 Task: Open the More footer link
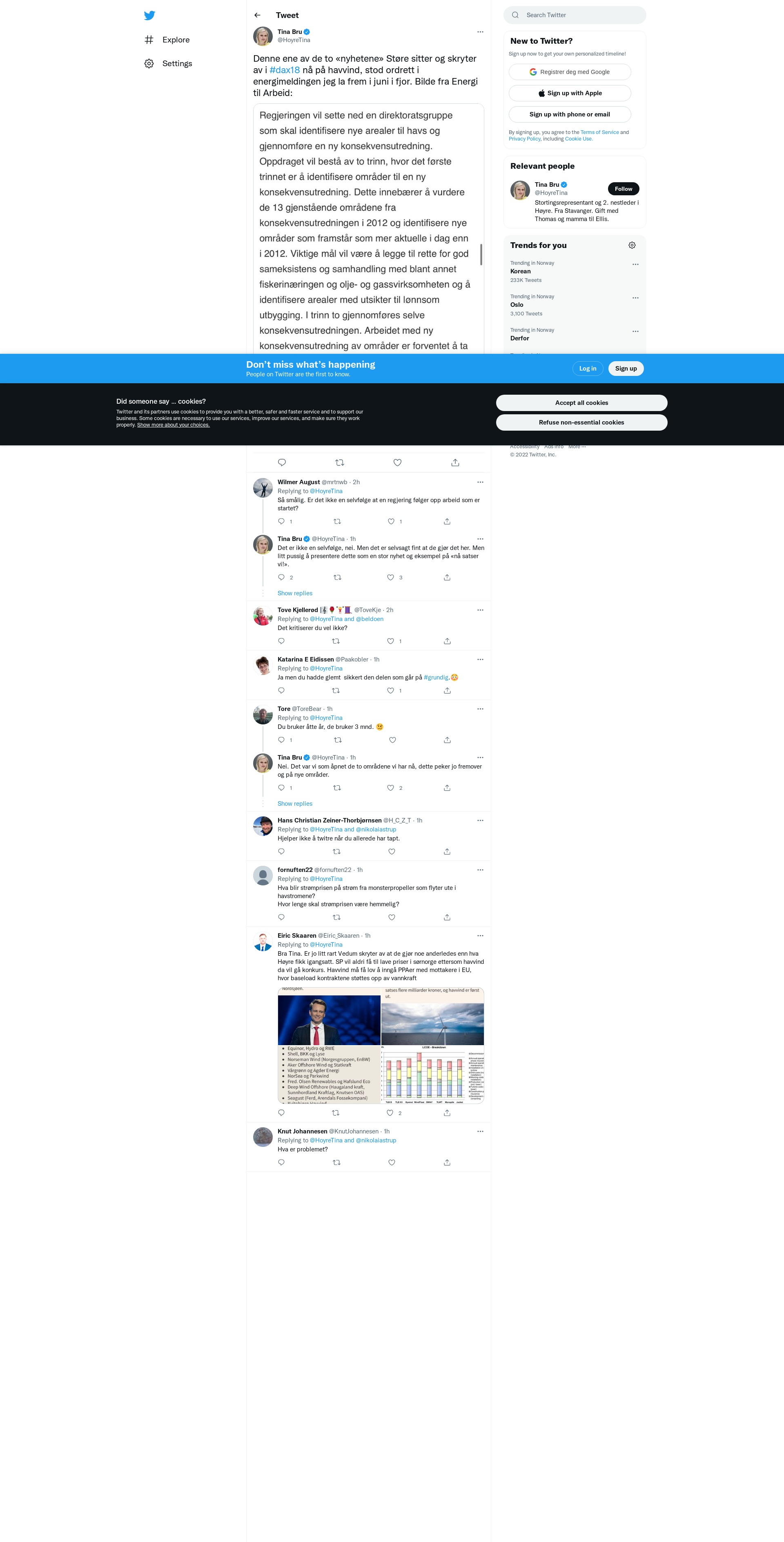577,447
